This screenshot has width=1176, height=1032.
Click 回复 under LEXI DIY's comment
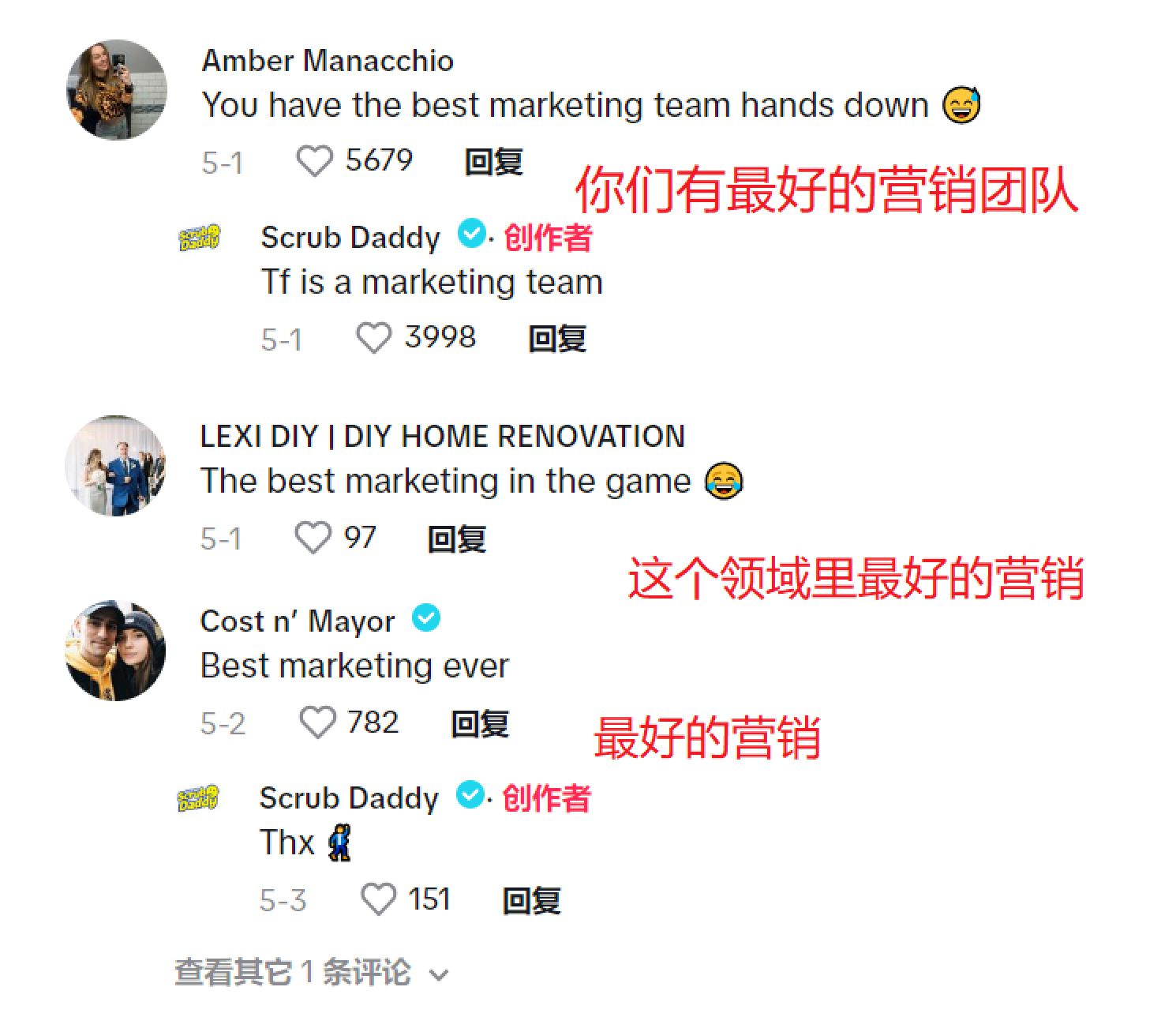[x=457, y=539]
